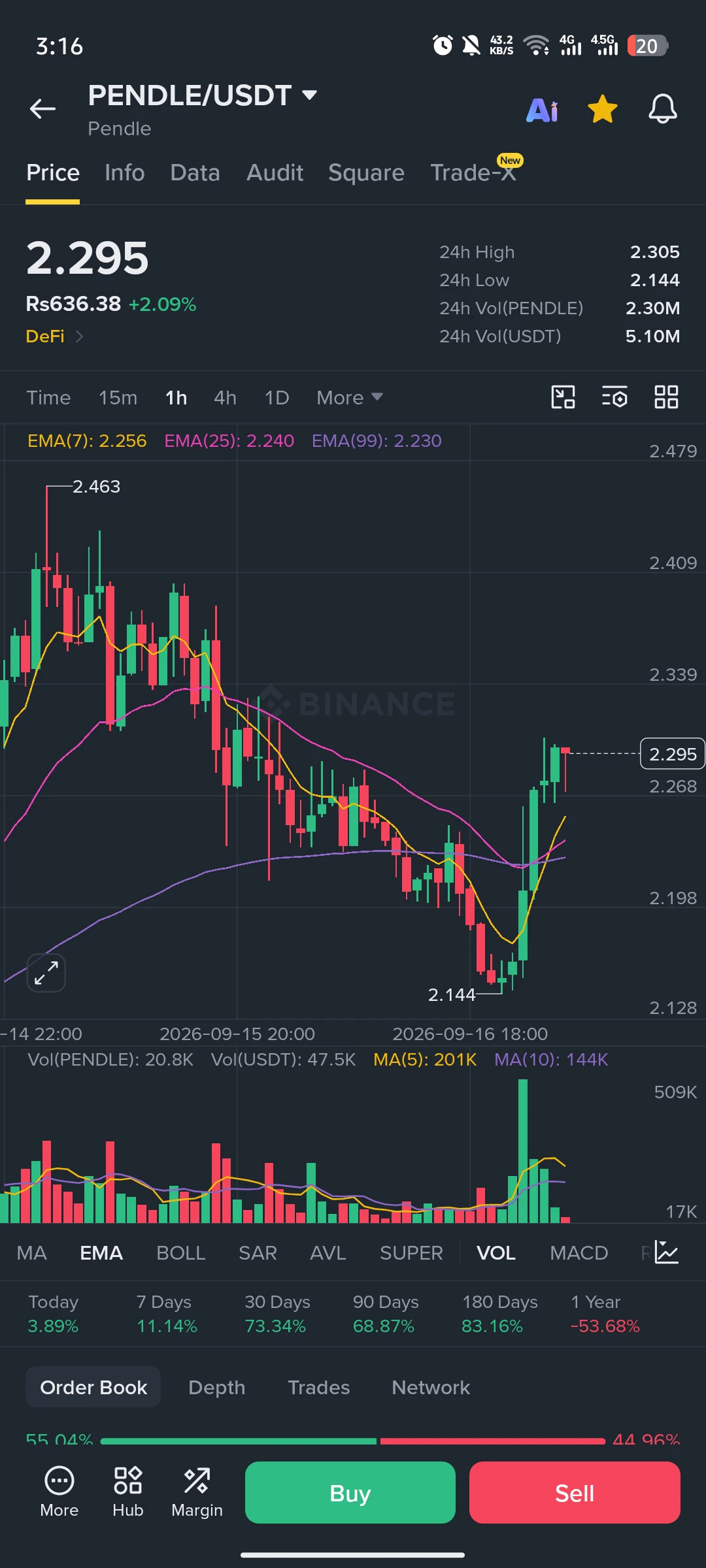This screenshot has width=706, height=1568.
Task: Open the More menu icon
Action: 59,1493
